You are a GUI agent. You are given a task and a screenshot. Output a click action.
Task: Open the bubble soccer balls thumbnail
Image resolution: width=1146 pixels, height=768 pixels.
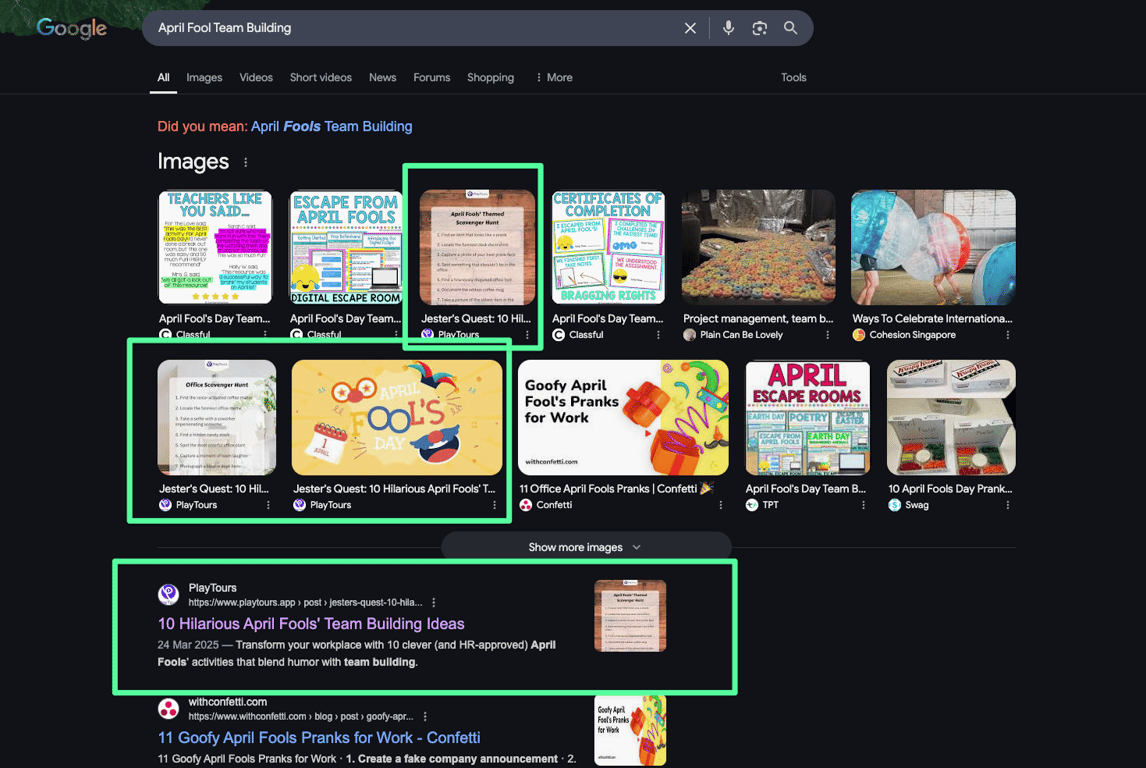(933, 247)
